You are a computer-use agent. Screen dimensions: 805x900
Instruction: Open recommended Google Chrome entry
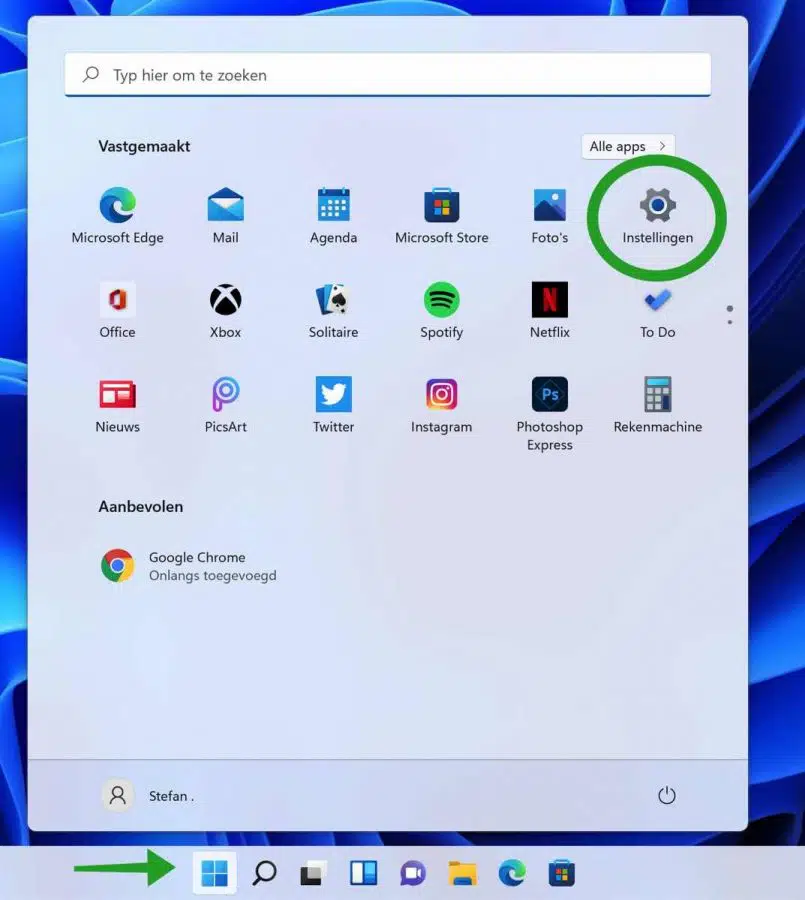point(189,566)
